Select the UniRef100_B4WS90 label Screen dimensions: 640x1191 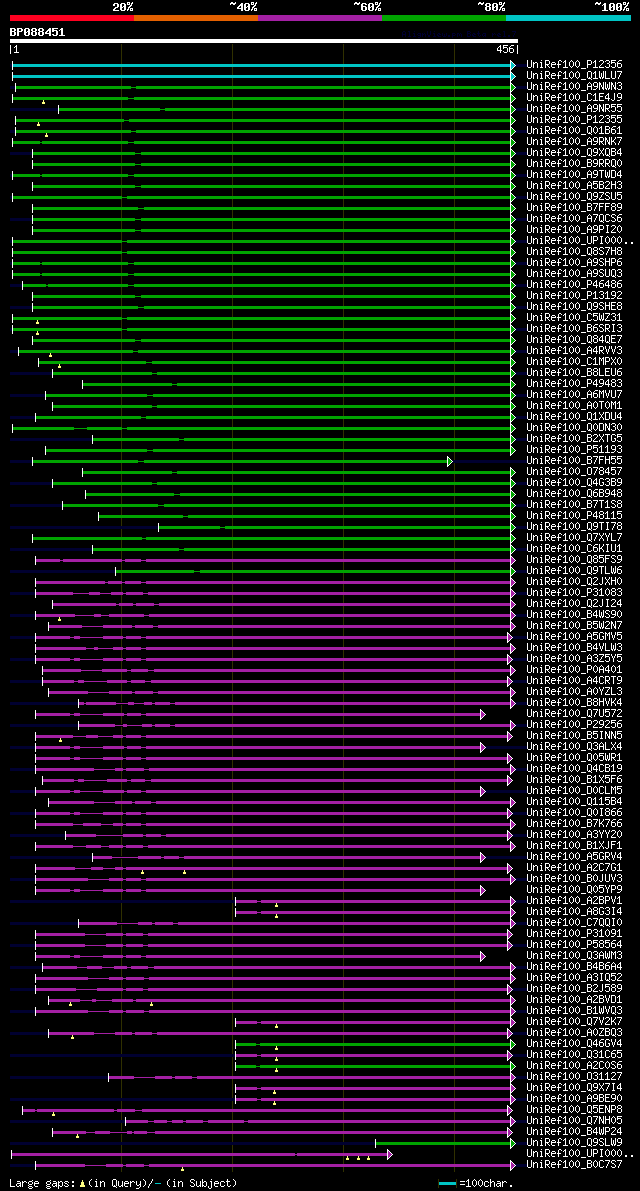click(x=574, y=615)
